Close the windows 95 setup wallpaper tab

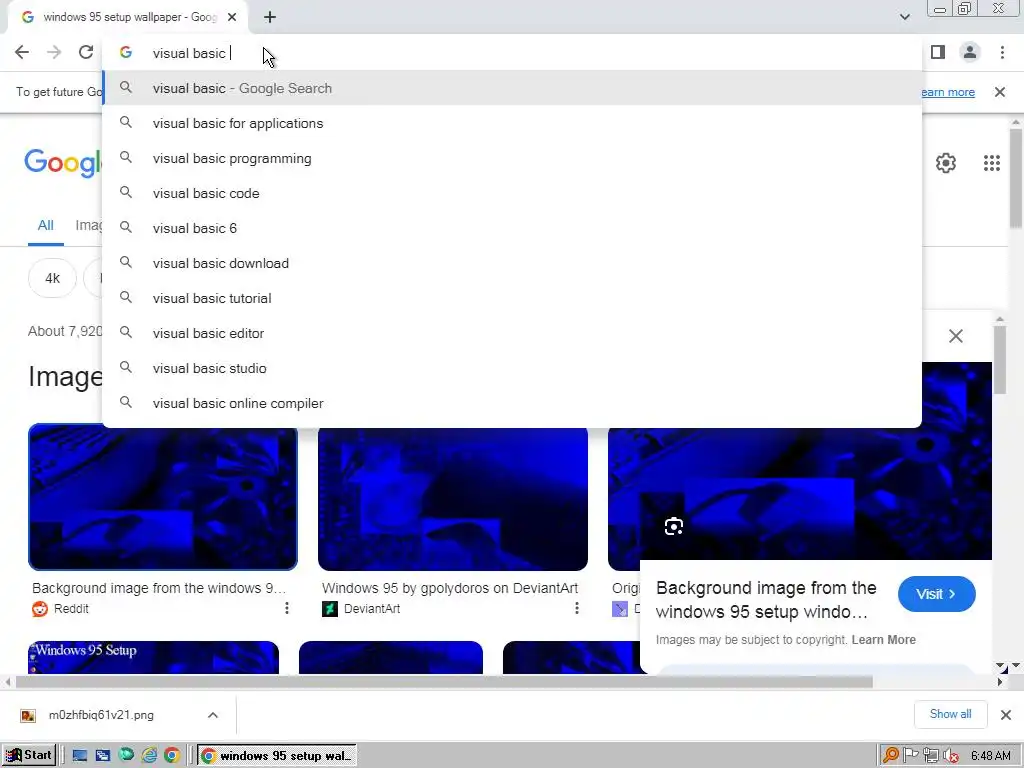click(232, 17)
